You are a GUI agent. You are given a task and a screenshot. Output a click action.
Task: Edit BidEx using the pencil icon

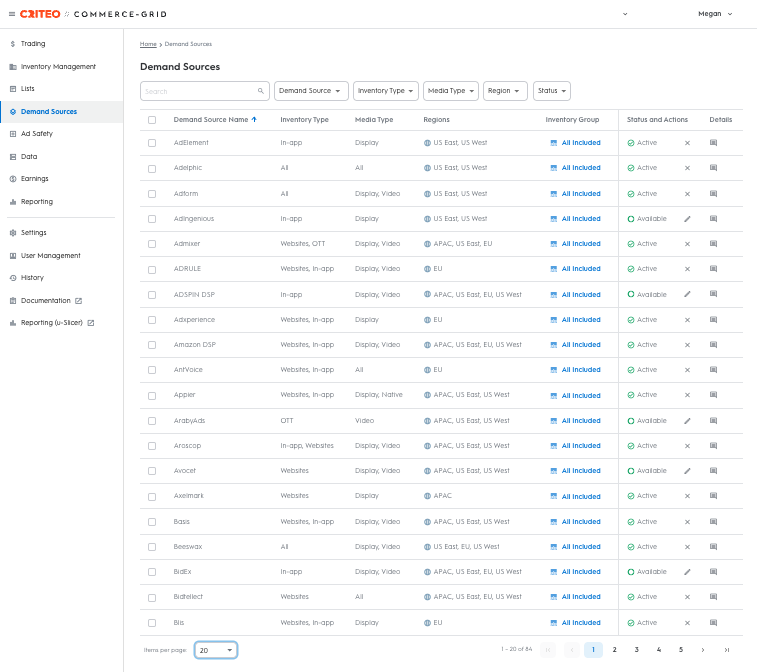click(x=687, y=572)
